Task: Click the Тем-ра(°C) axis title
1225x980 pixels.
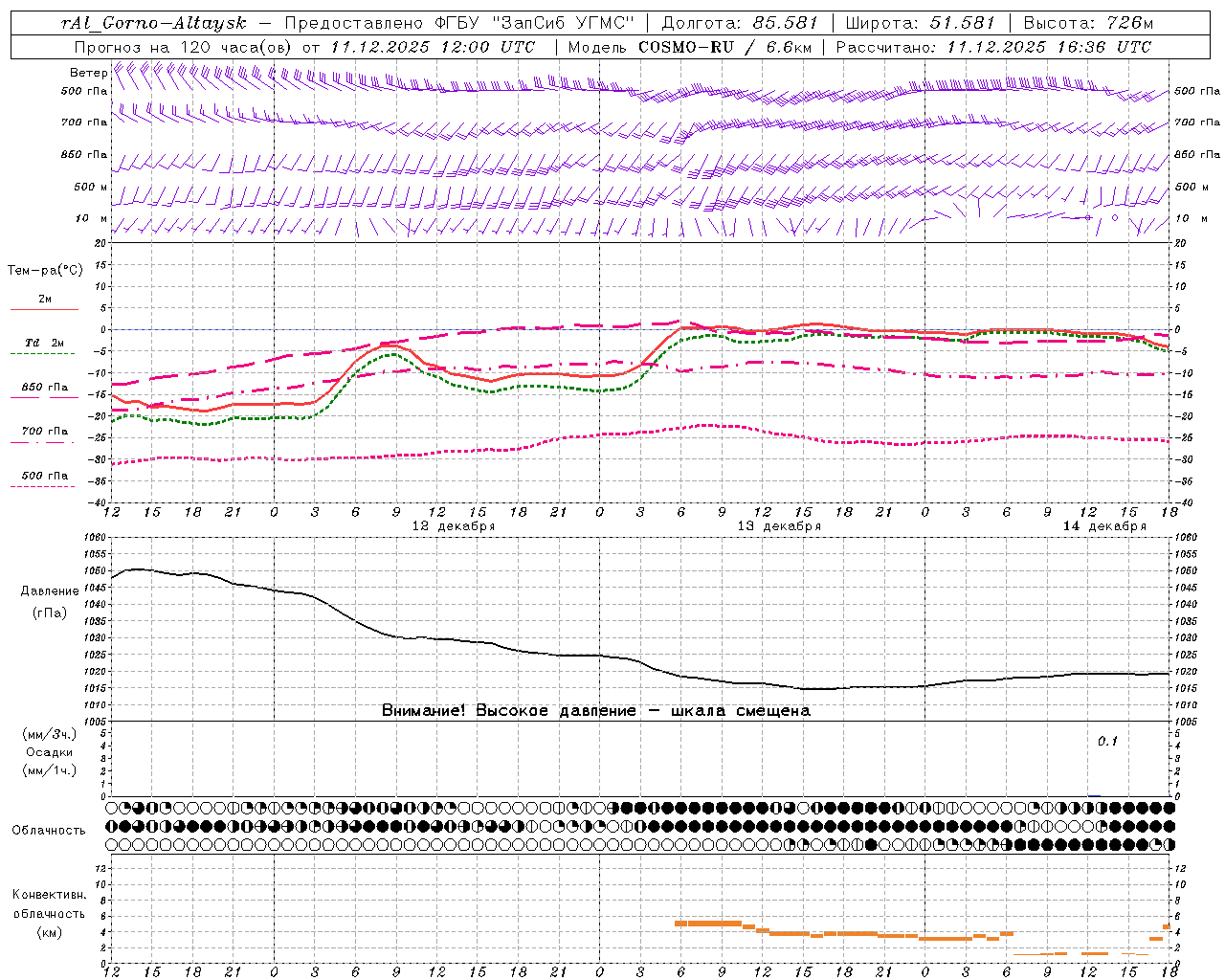Action: pyautogui.click(x=45, y=271)
